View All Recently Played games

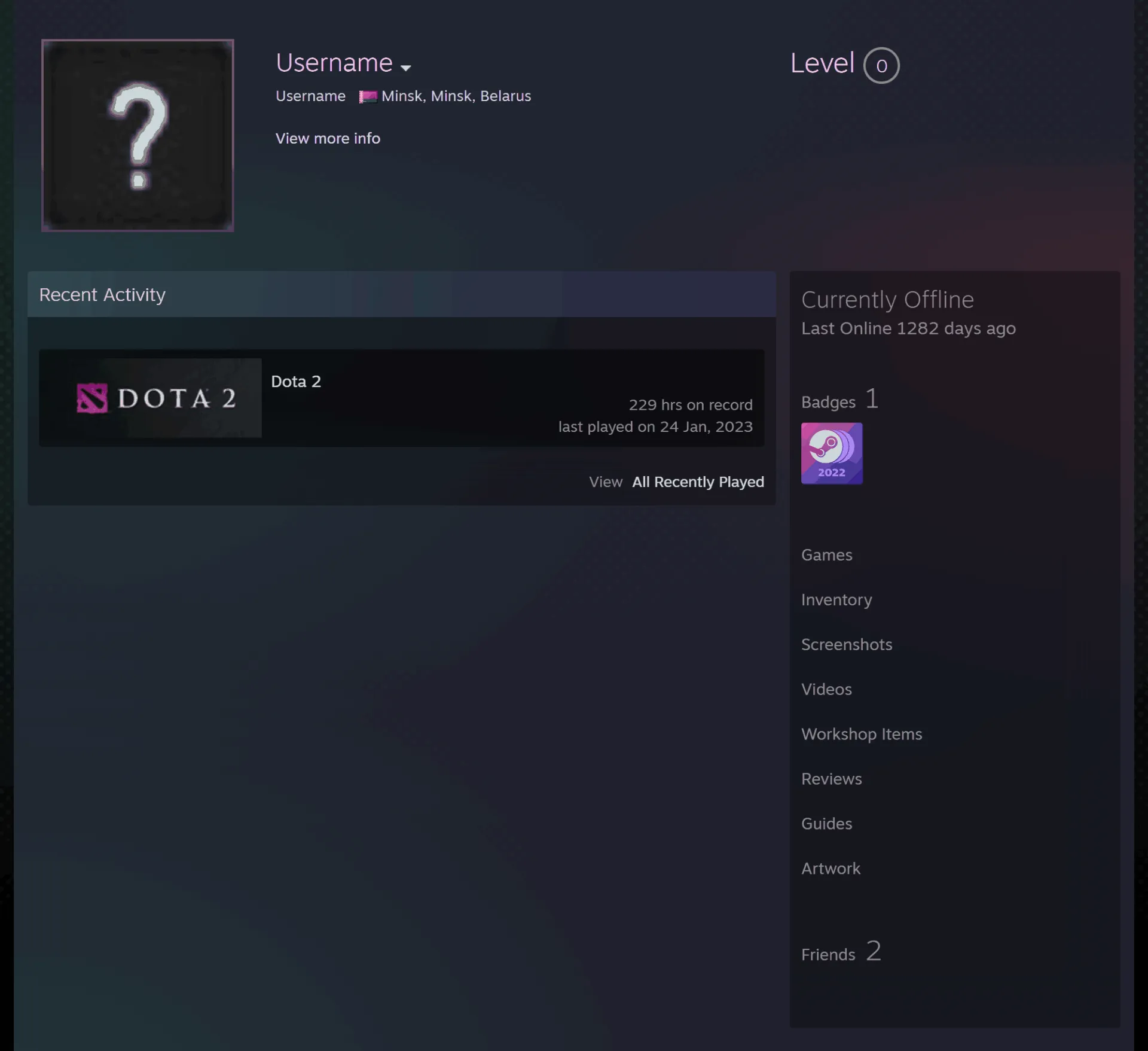click(698, 482)
